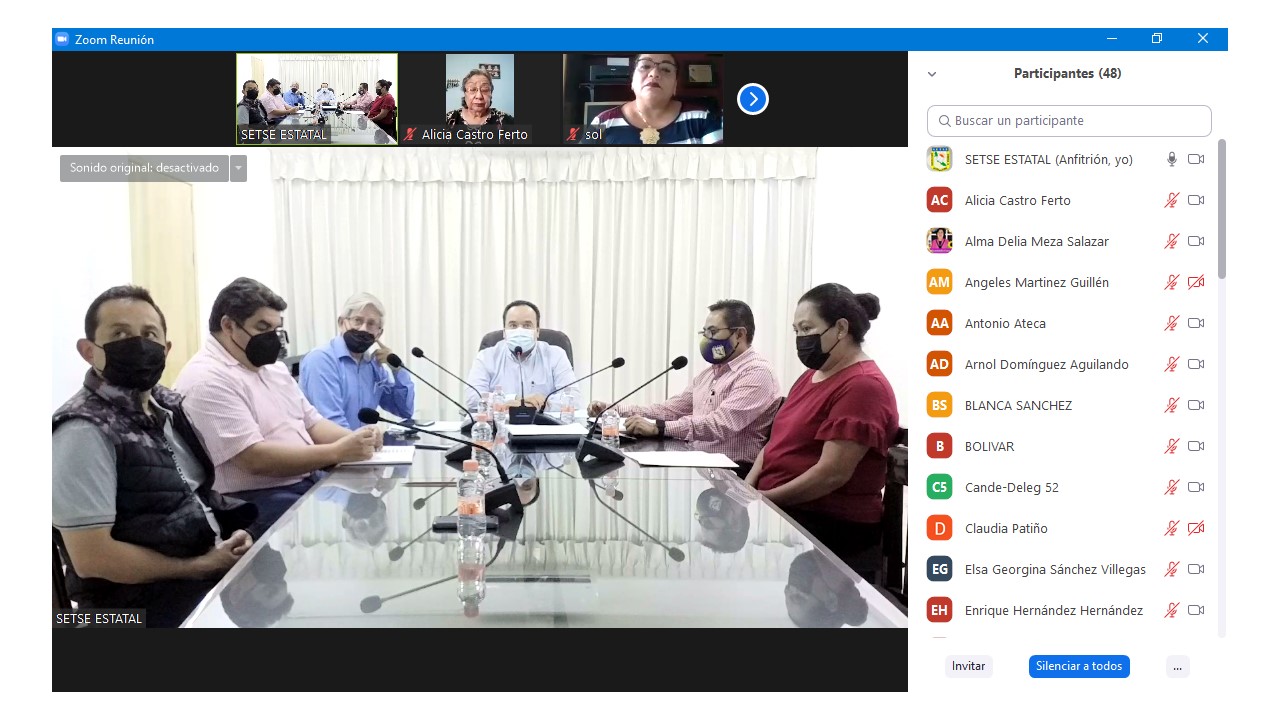Click Elsa Georgina Sánchez Villegas EG avatar
1280x720 pixels.
pos(939,569)
